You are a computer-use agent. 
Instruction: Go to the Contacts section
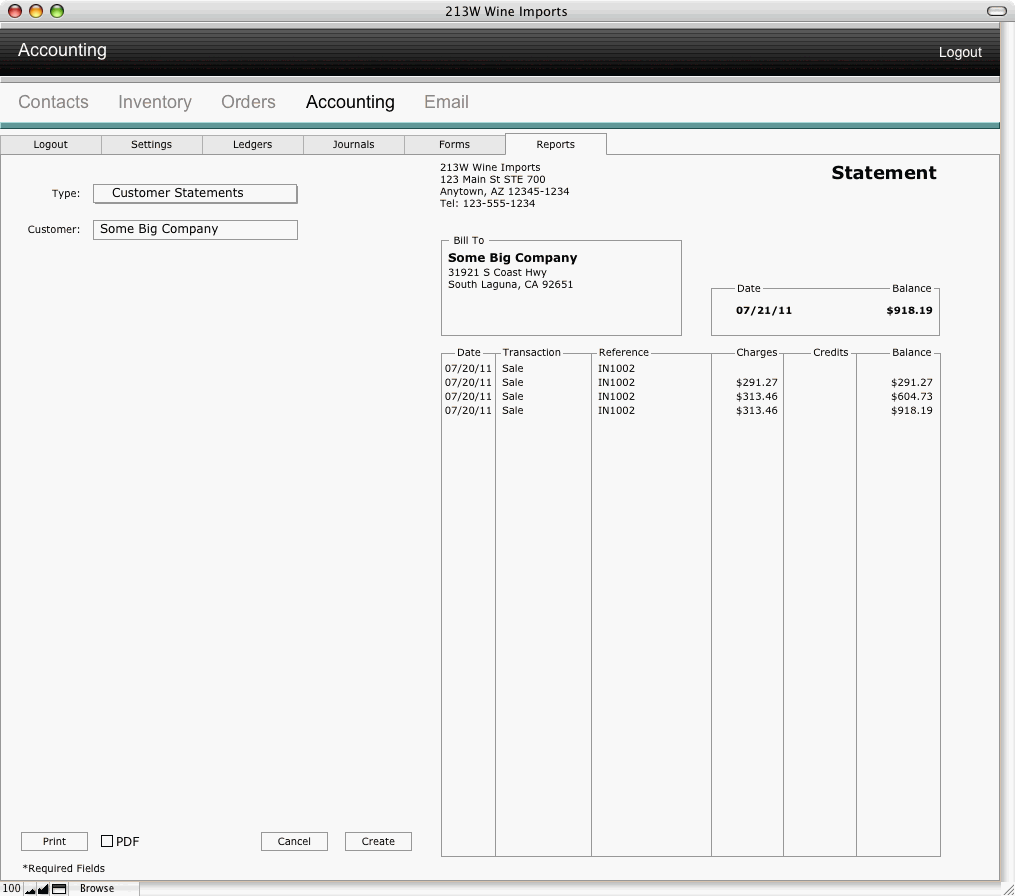(53, 102)
